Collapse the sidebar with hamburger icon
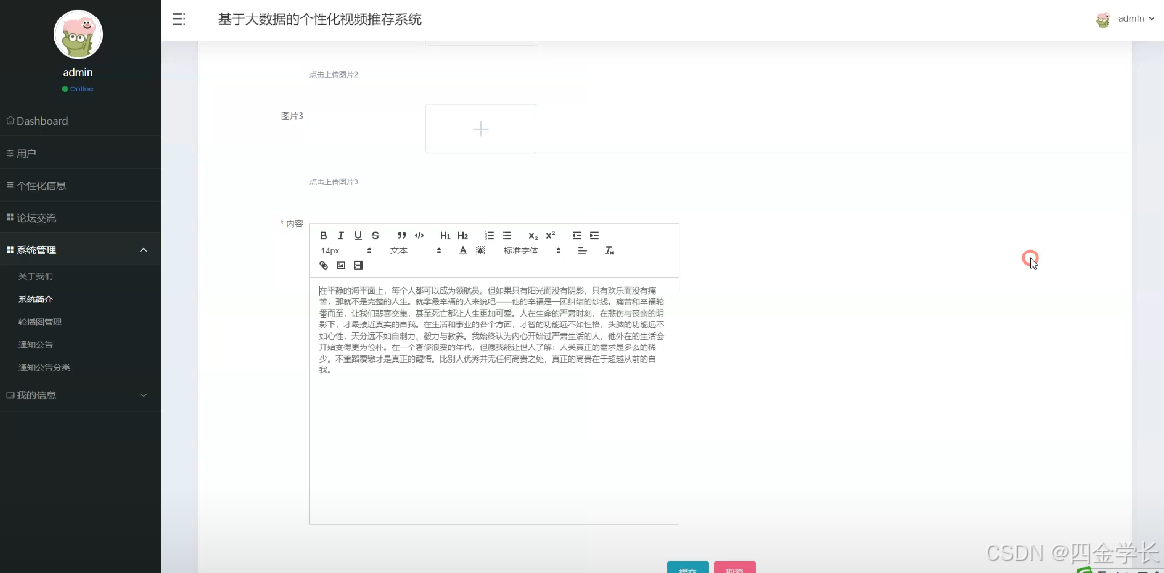 (x=179, y=19)
